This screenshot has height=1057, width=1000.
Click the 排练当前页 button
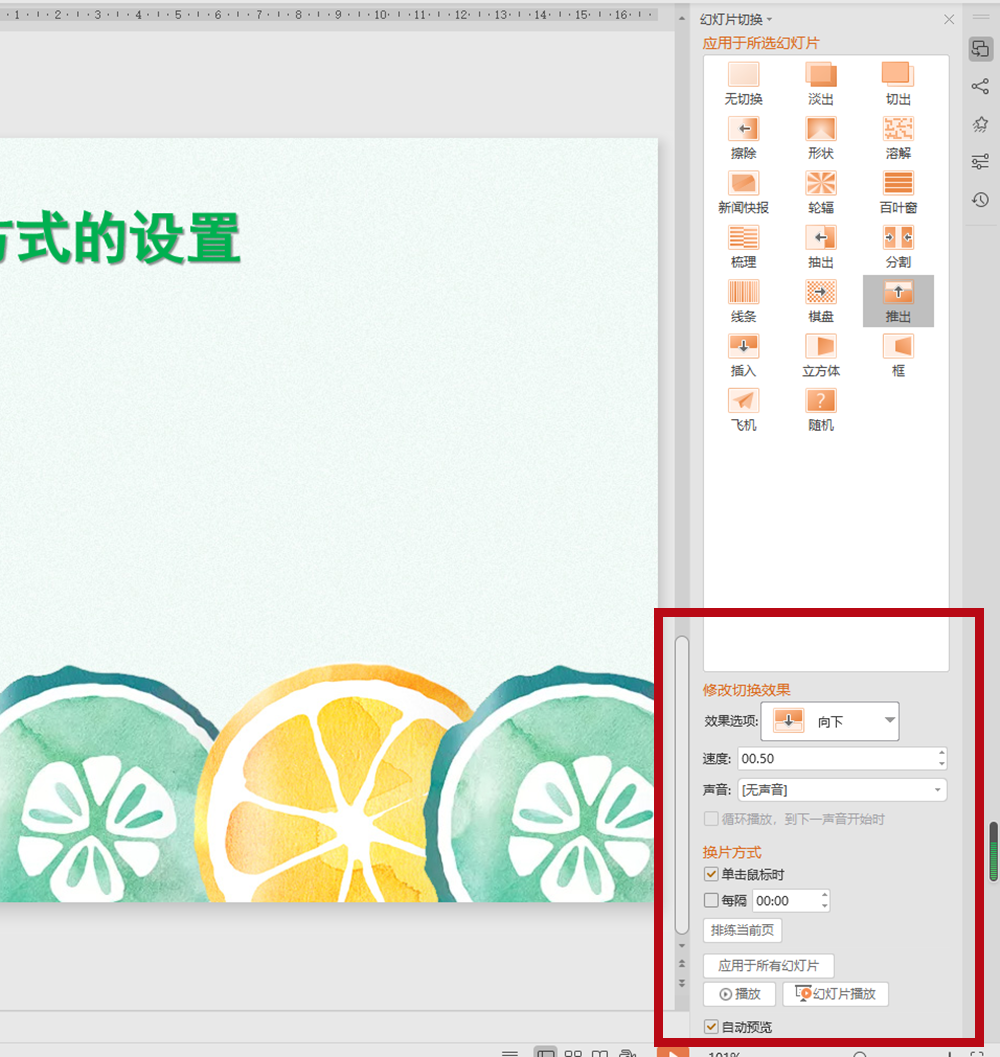(742, 930)
